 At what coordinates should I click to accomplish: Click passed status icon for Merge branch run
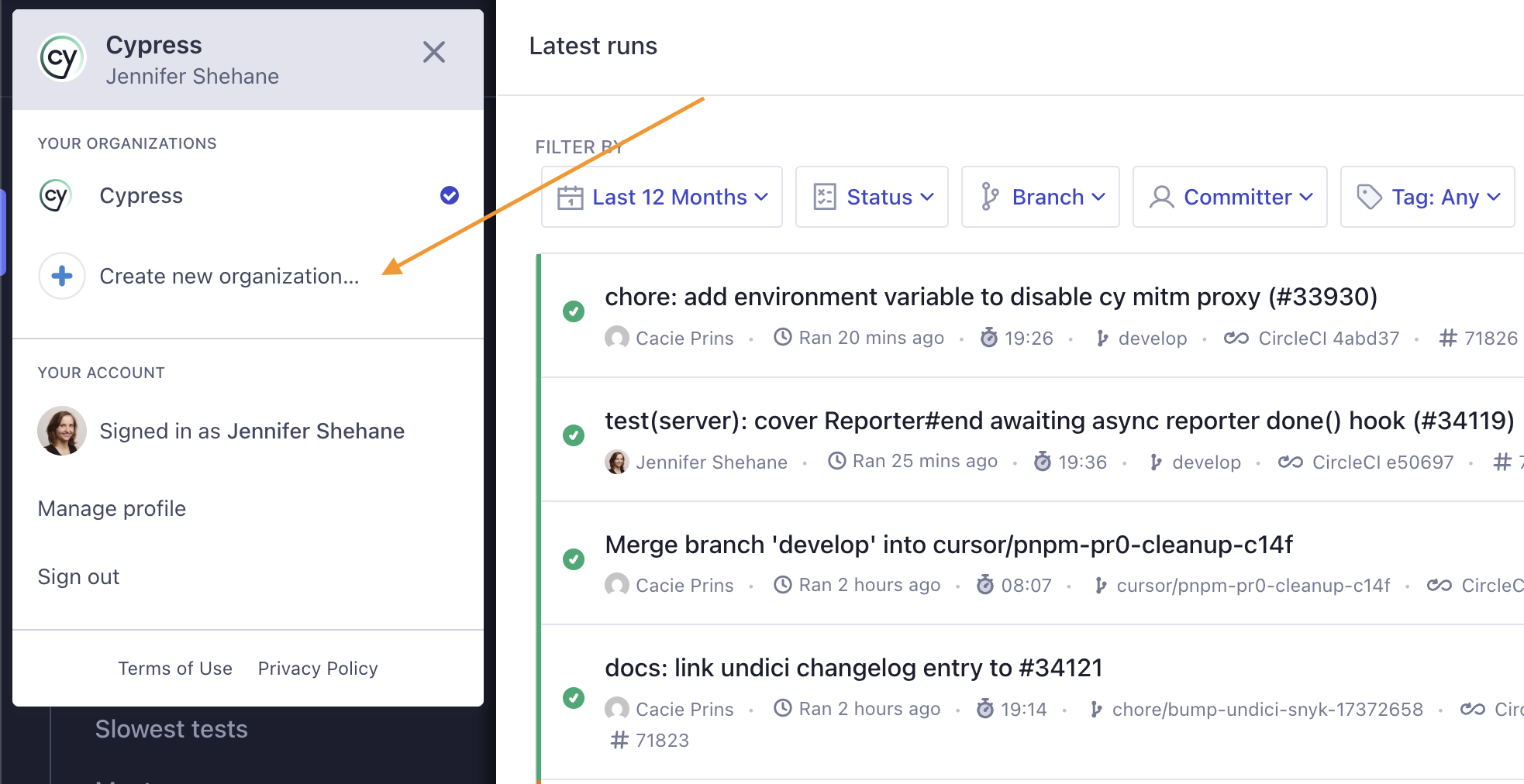574,559
